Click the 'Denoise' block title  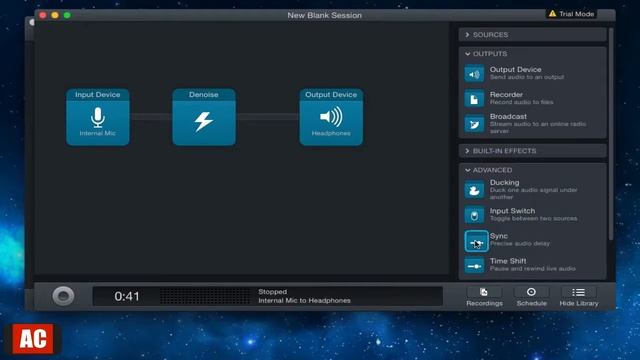204,95
